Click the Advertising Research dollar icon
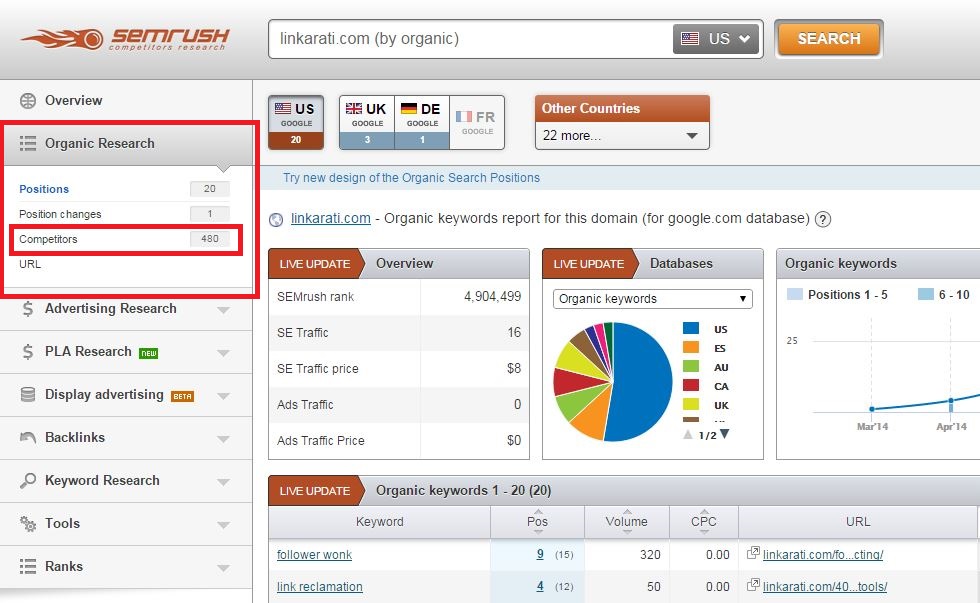The image size is (980, 603). pos(28,309)
